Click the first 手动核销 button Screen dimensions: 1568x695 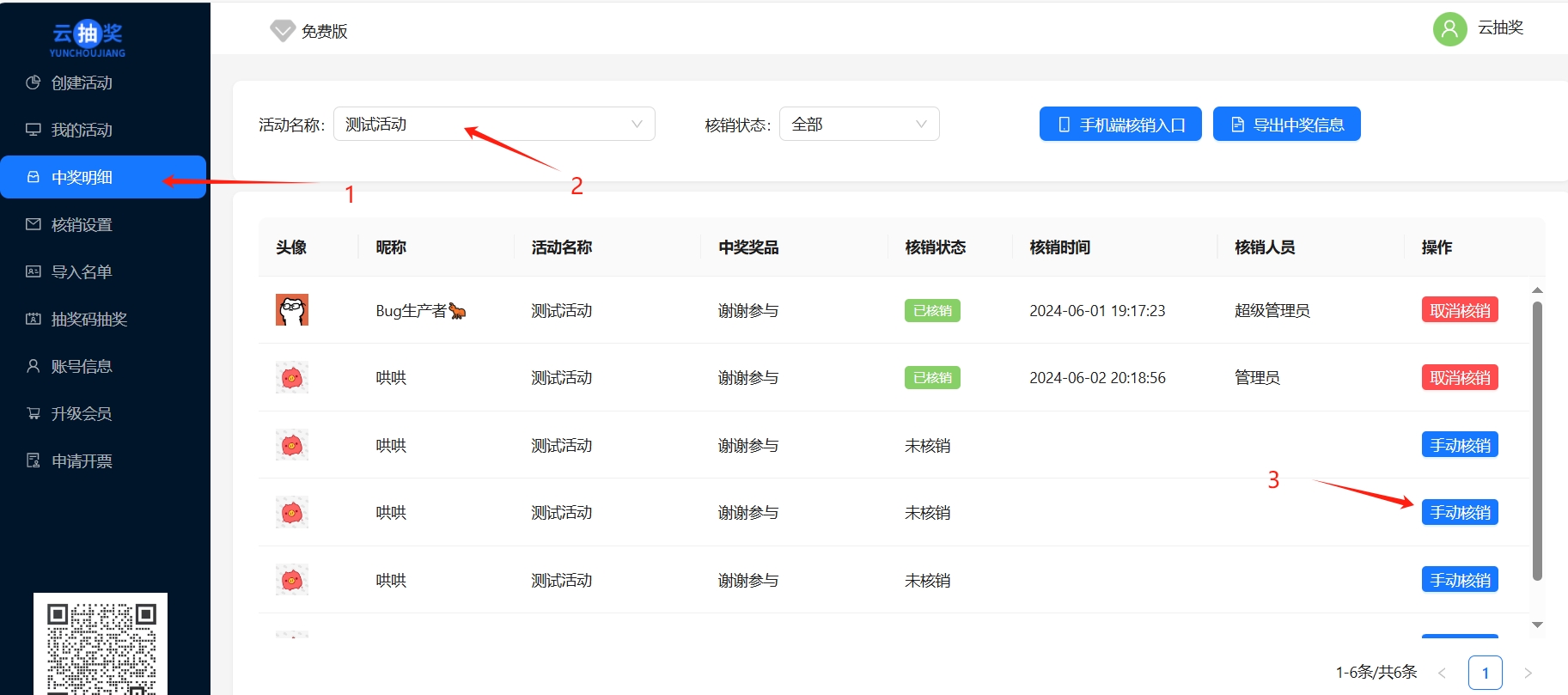coord(1459,445)
